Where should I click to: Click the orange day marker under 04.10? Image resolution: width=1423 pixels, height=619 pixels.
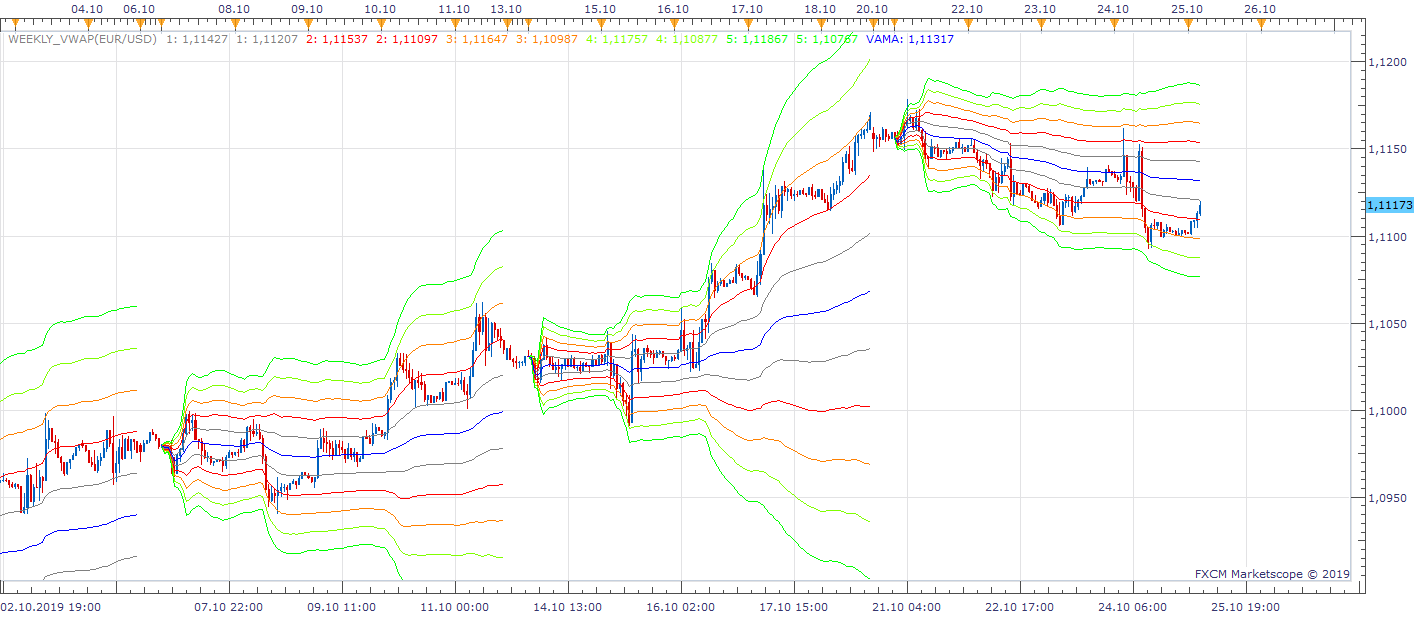pyautogui.click(x=88, y=22)
